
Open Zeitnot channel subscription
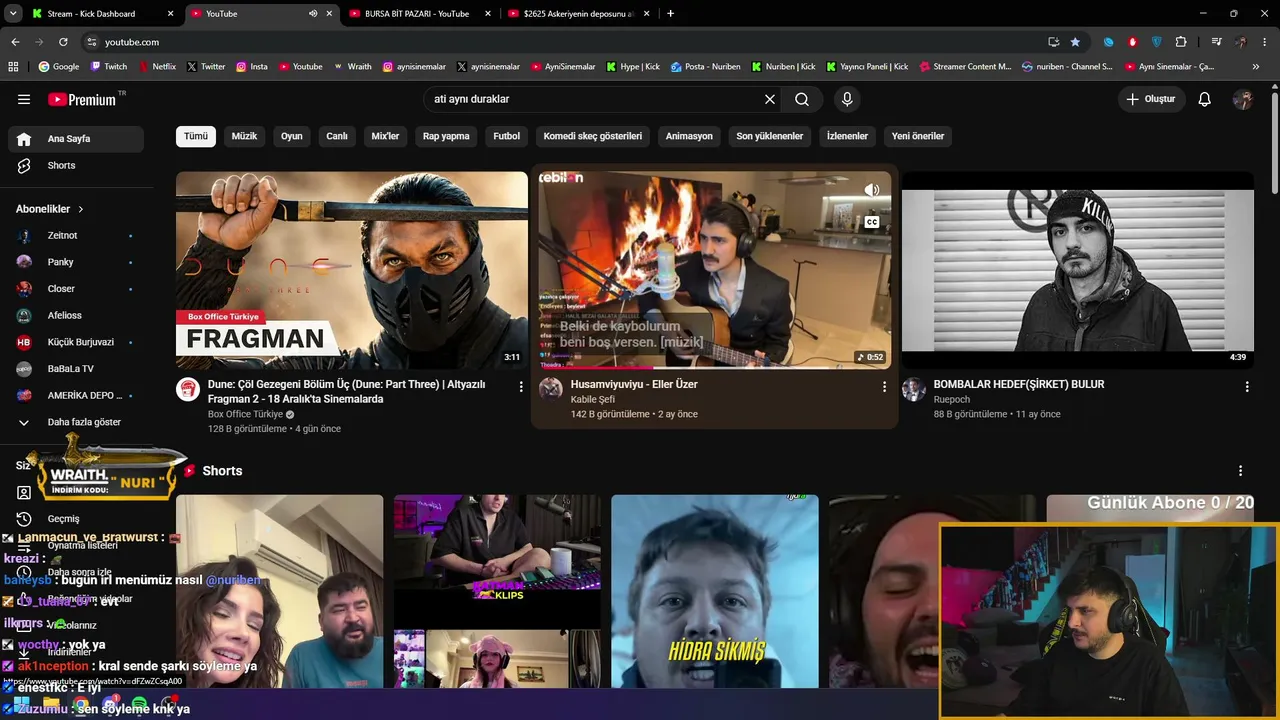pyautogui.click(x=76, y=235)
